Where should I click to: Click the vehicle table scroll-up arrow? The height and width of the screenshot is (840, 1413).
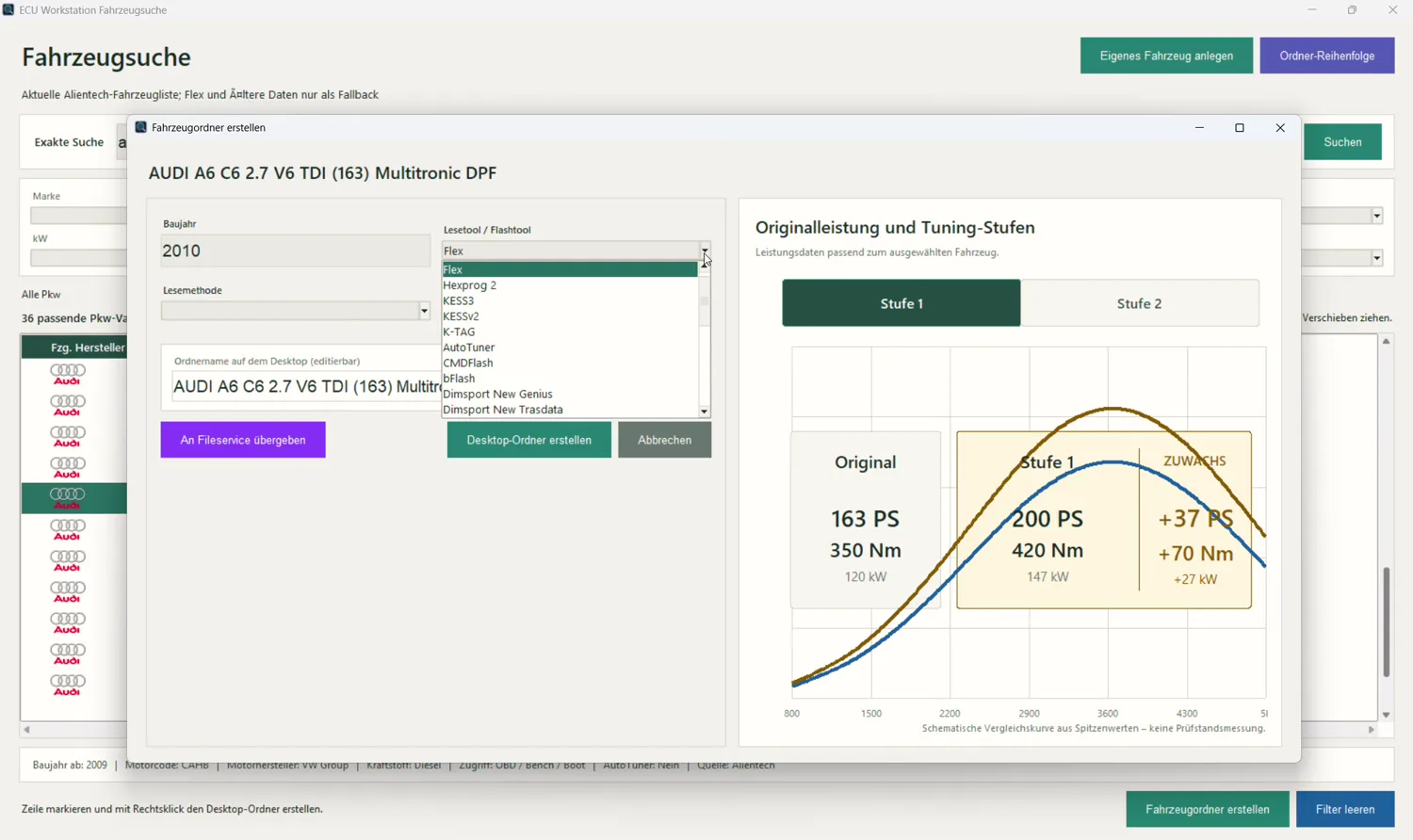(x=1387, y=341)
